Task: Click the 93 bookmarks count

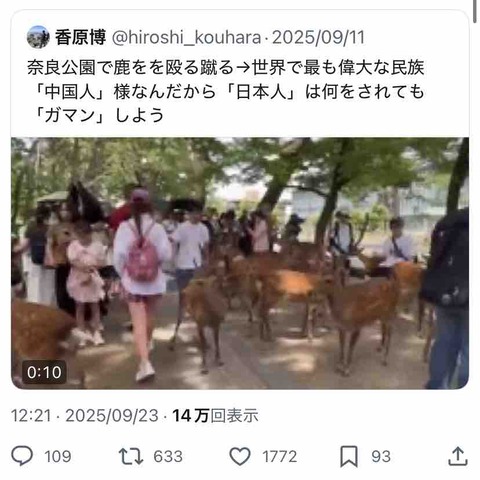Action: tap(381, 456)
